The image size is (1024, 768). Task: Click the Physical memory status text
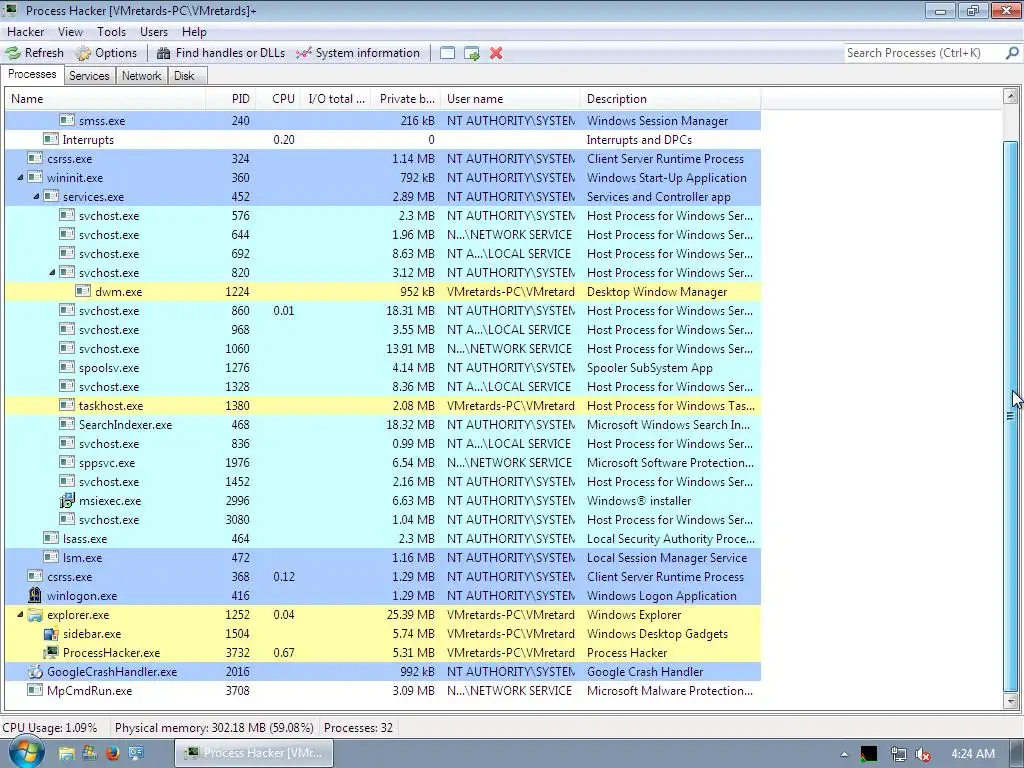click(x=214, y=728)
